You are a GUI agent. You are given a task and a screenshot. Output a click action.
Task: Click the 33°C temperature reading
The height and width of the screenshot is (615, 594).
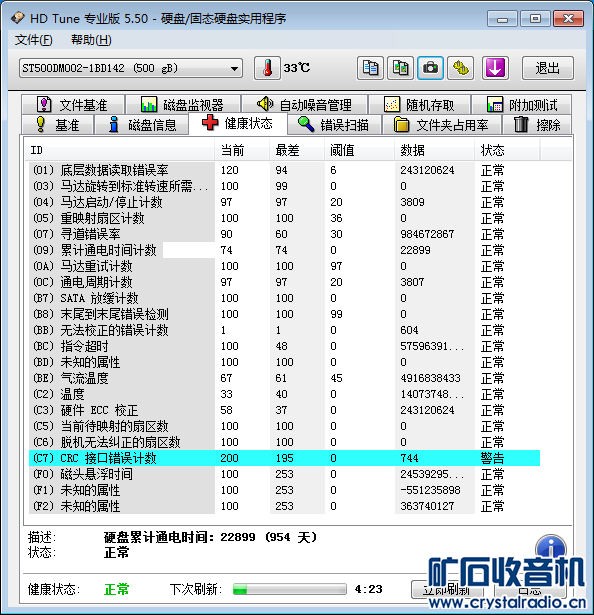[x=297, y=68]
